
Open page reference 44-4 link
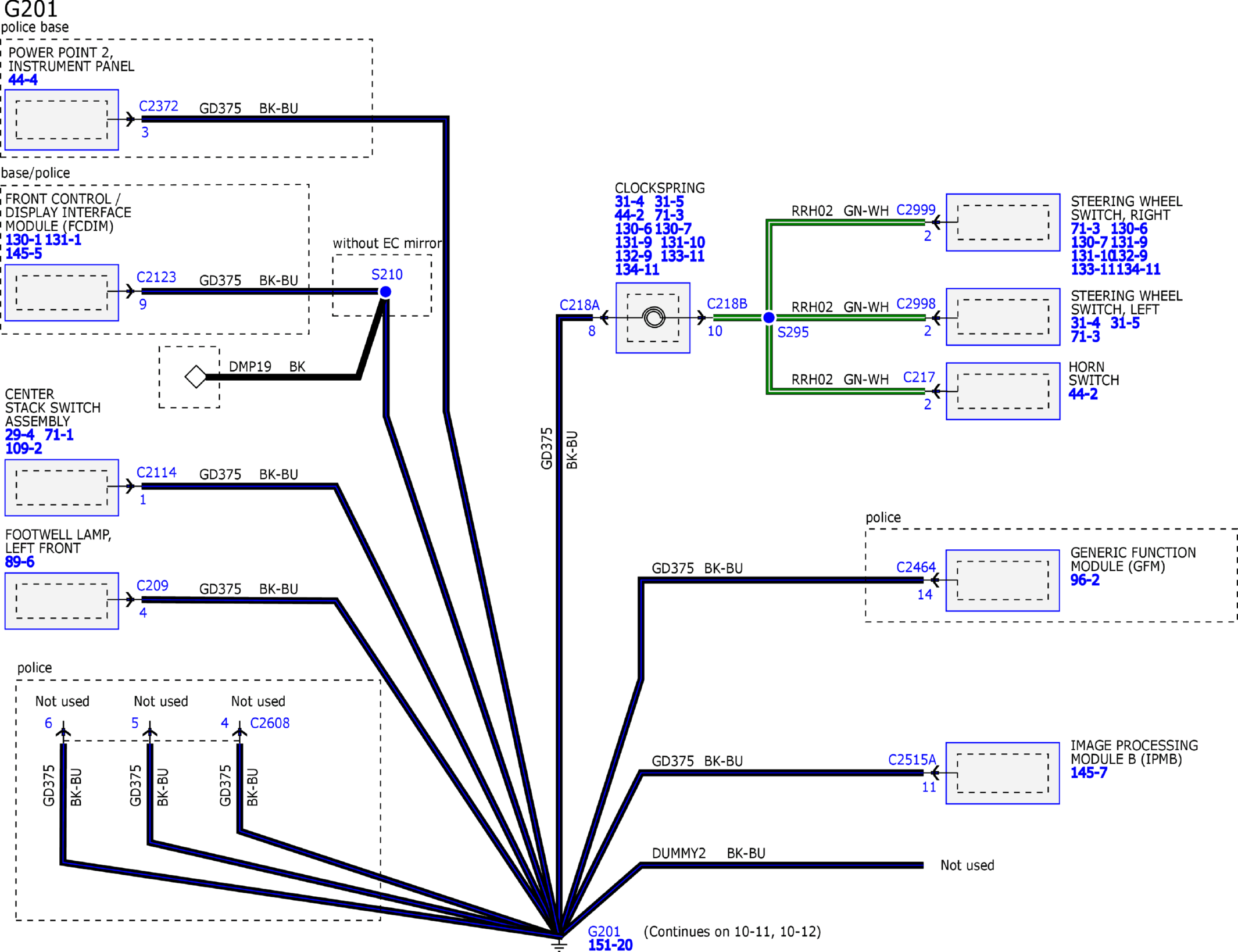coord(23,80)
